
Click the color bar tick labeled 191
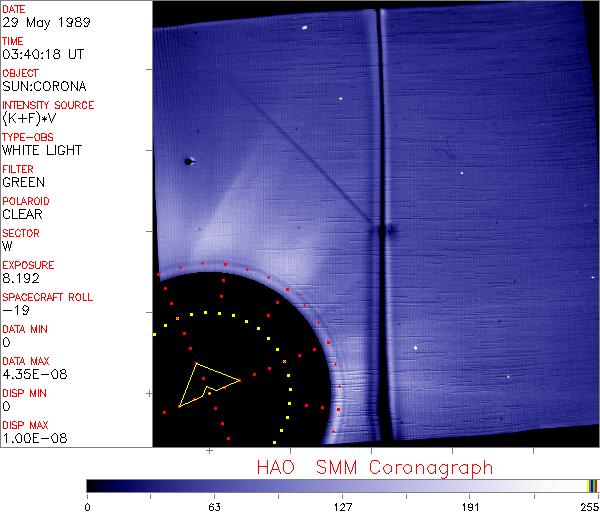pyautogui.click(x=470, y=506)
